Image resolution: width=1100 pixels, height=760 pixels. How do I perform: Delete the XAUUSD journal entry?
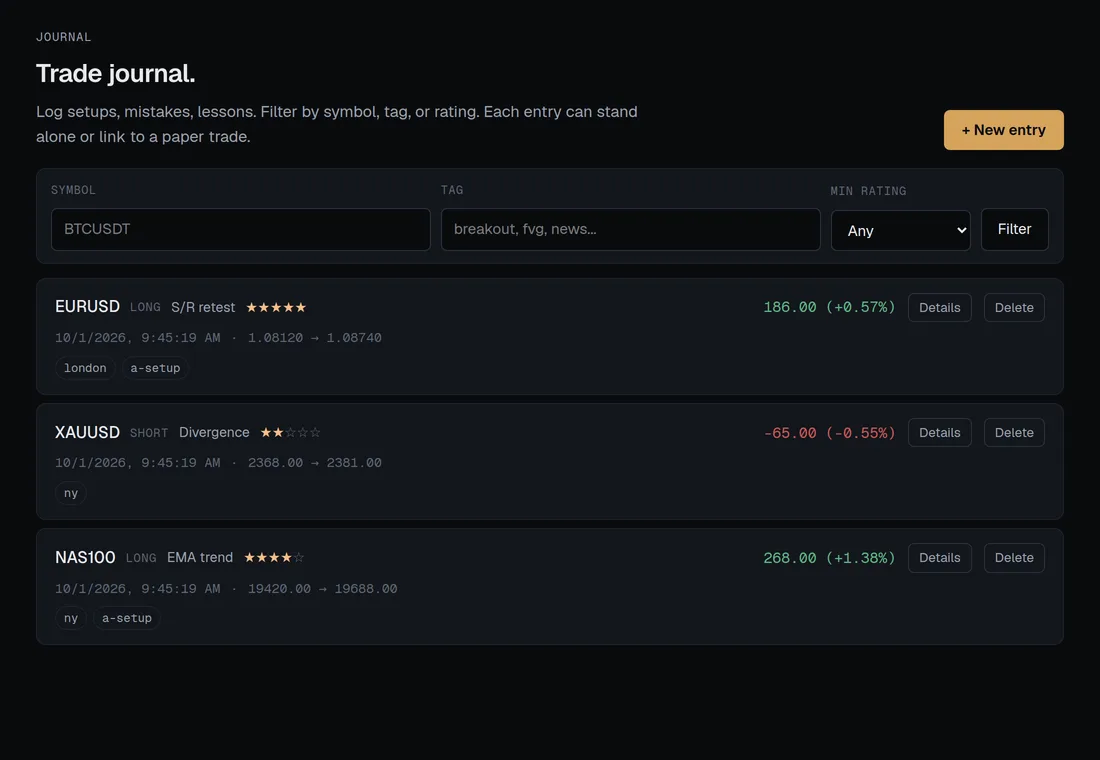coord(1014,432)
